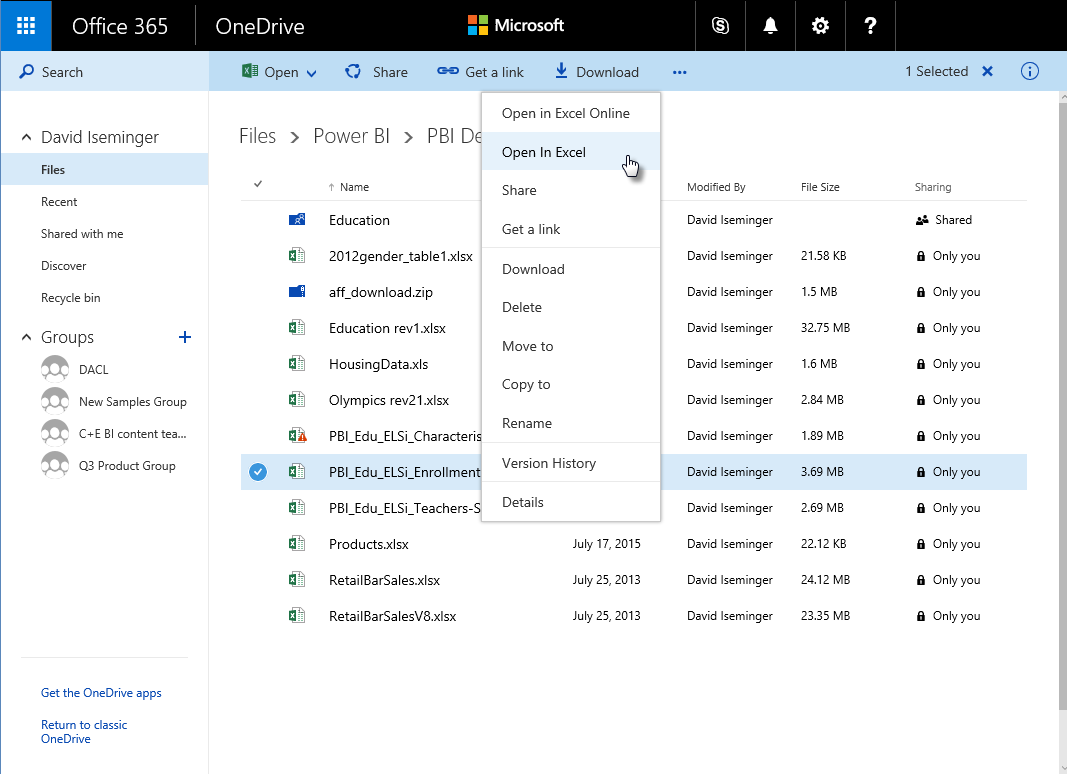Open the notifications bell
The image size is (1067, 774).
[770, 26]
